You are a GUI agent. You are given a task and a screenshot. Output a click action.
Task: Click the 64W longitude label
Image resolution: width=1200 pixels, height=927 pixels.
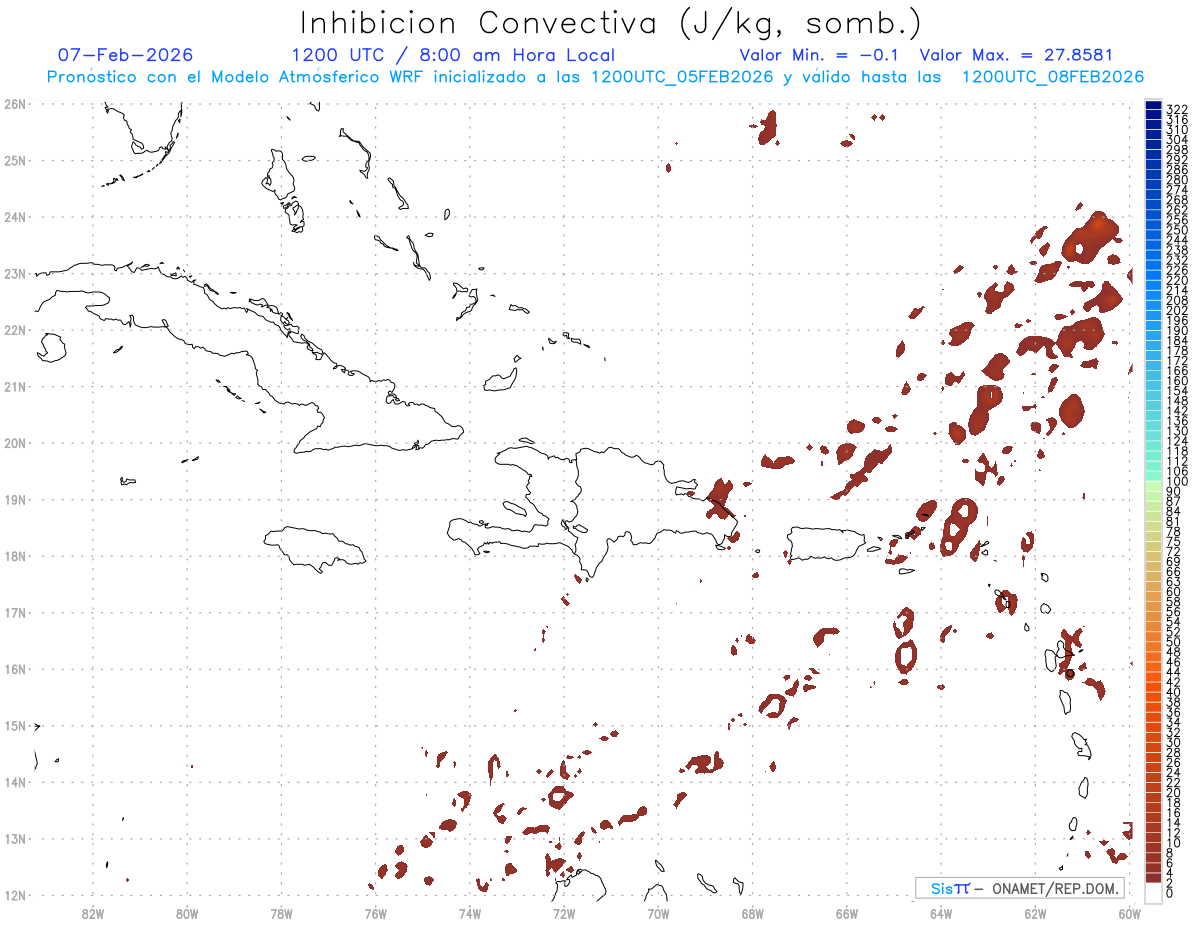[941, 913]
